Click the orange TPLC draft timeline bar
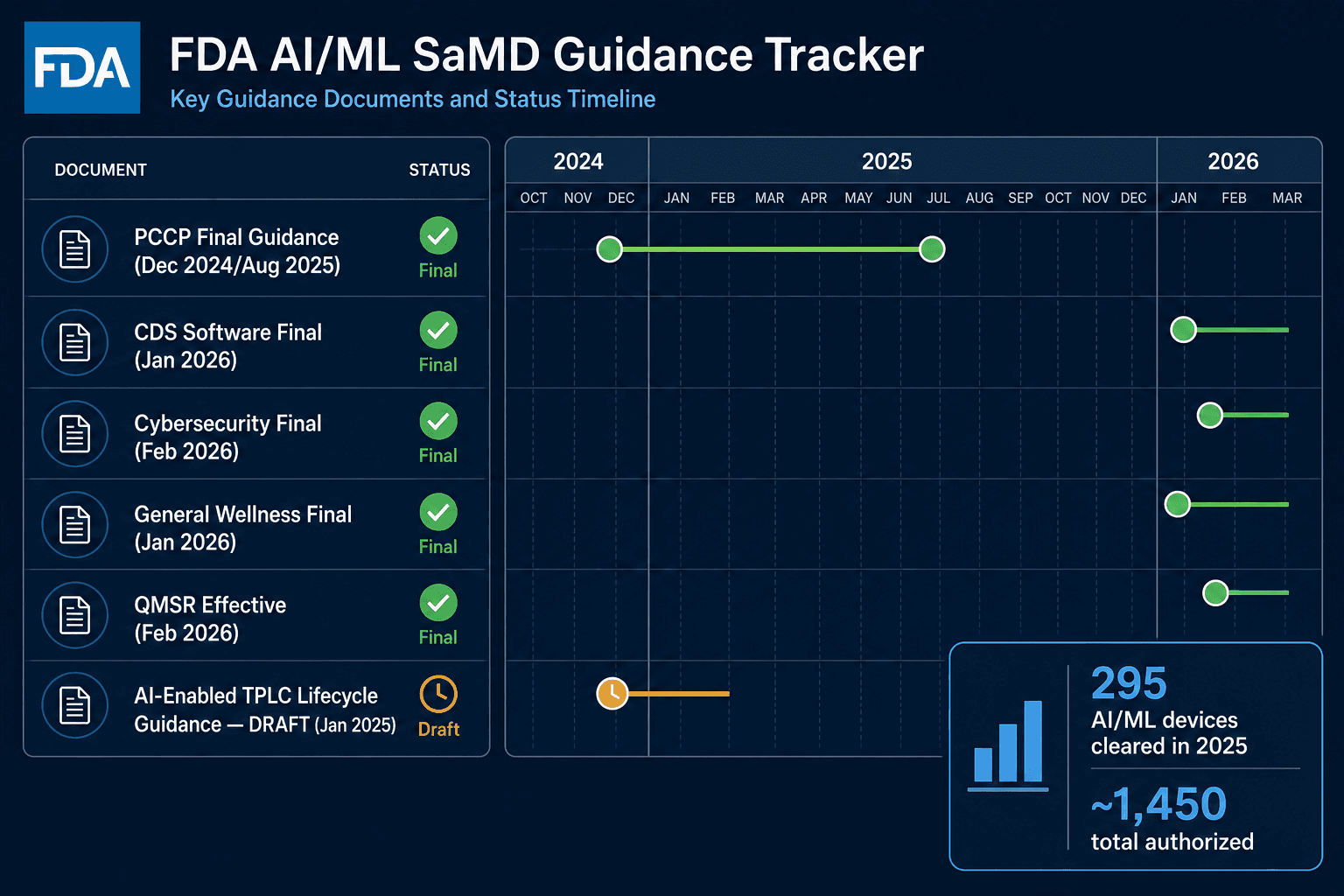1344x896 pixels. pyautogui.click(x=679, y=694)
